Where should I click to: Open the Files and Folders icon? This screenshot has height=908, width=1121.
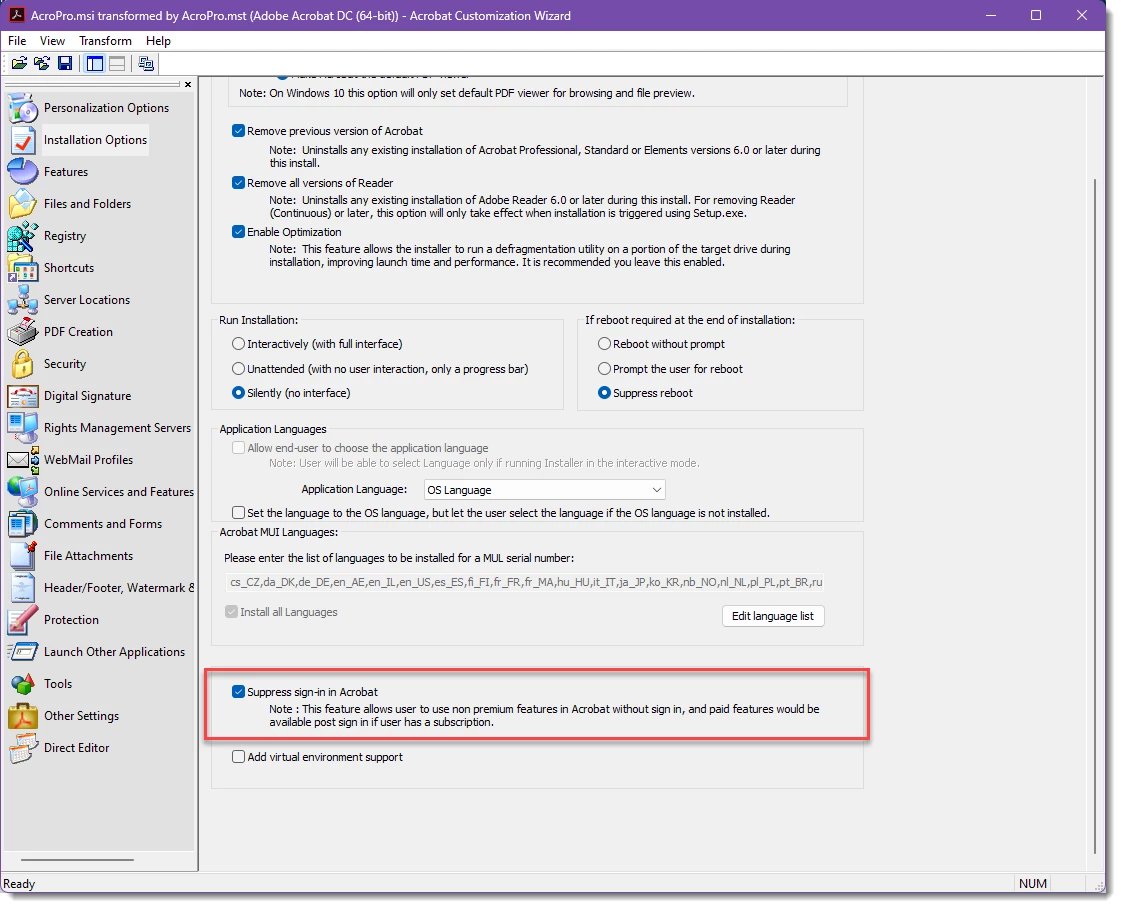23,204
